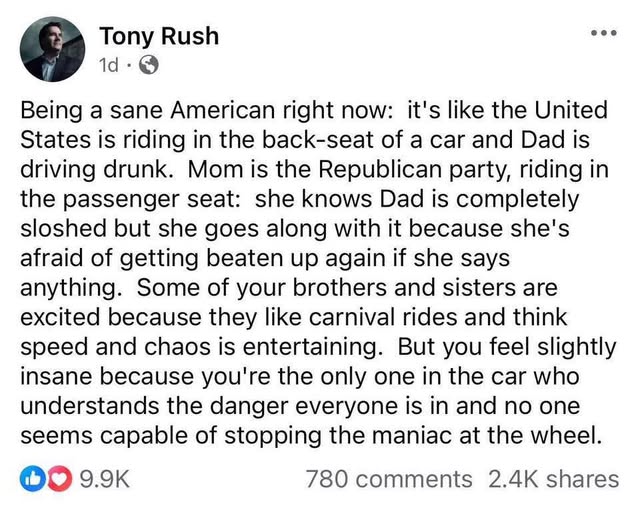Open the 780 comments link

coord(388,479)
